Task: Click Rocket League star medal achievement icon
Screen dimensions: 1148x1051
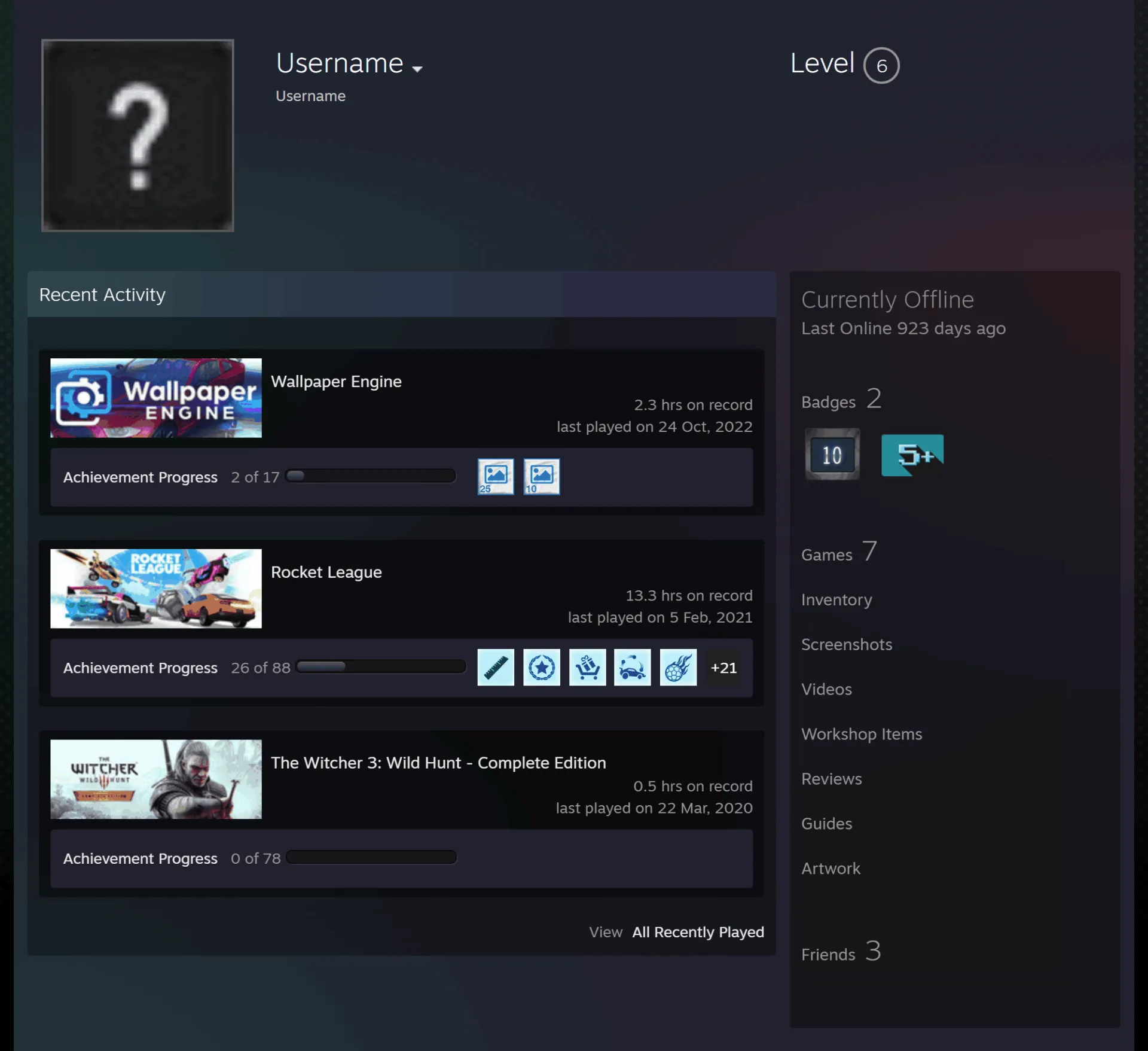Action: click(542, 668)
